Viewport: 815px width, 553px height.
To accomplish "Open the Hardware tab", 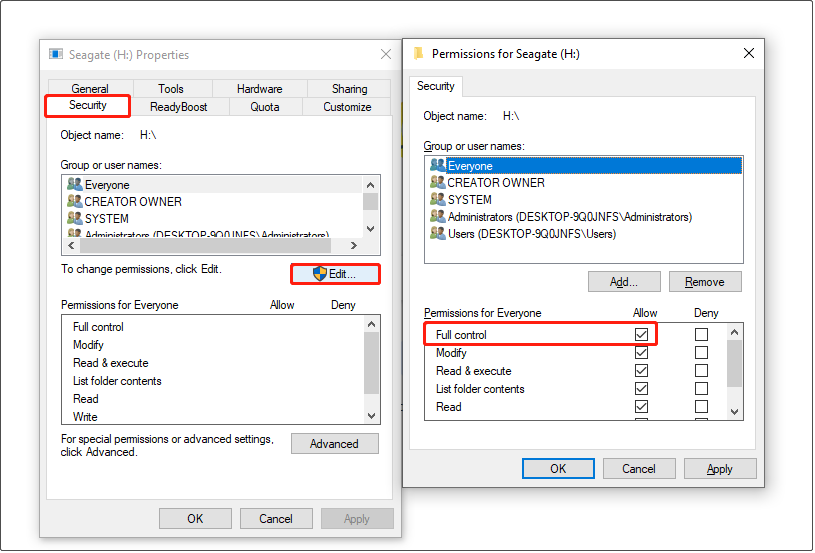I will tap(259, 88).
